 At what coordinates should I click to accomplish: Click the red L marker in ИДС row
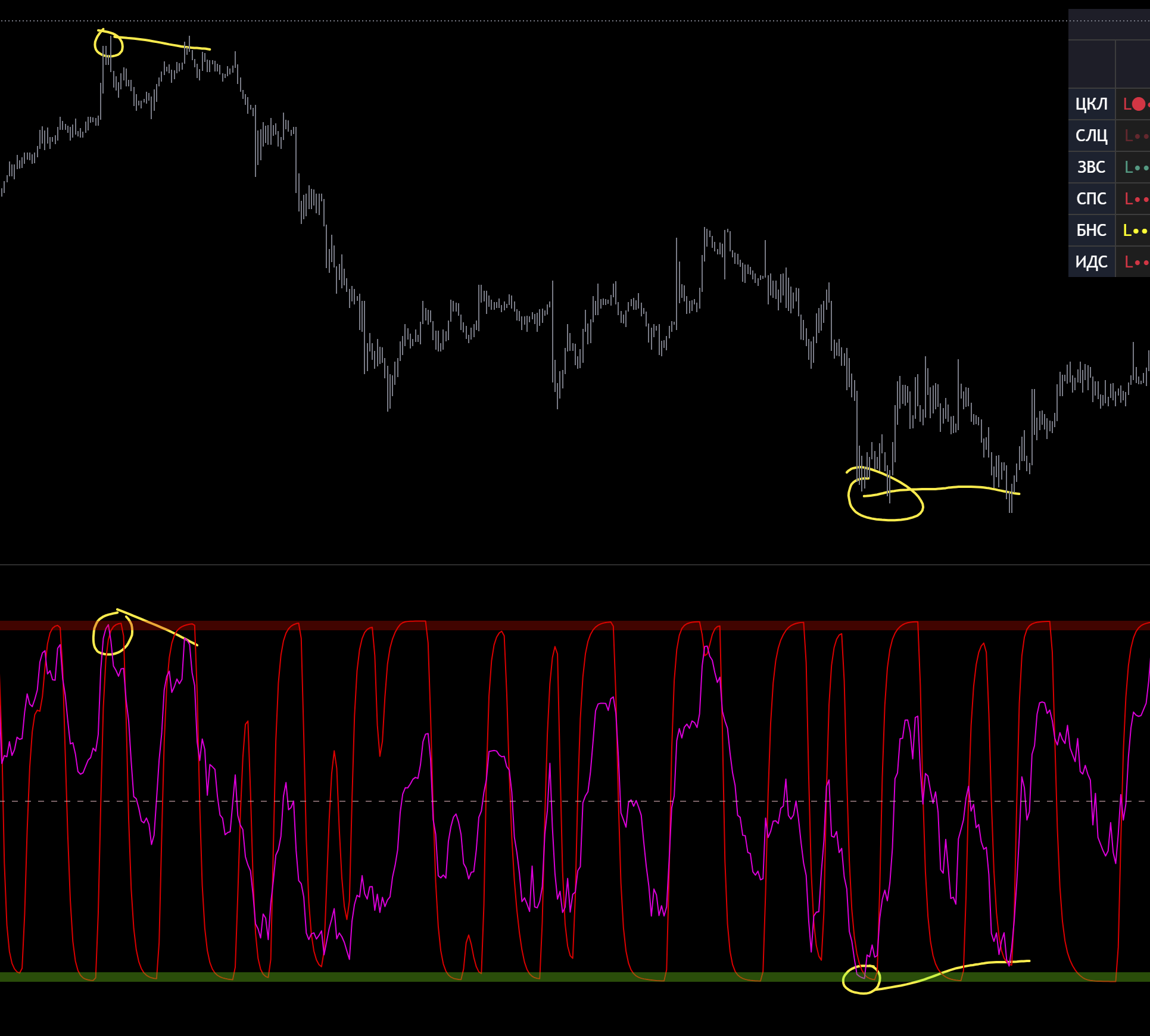click(x=1128, y=262)
